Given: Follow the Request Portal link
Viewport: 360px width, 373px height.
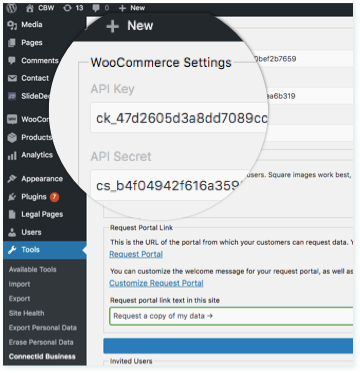Looking at the screenshot, I should click(x=136, y=254).
